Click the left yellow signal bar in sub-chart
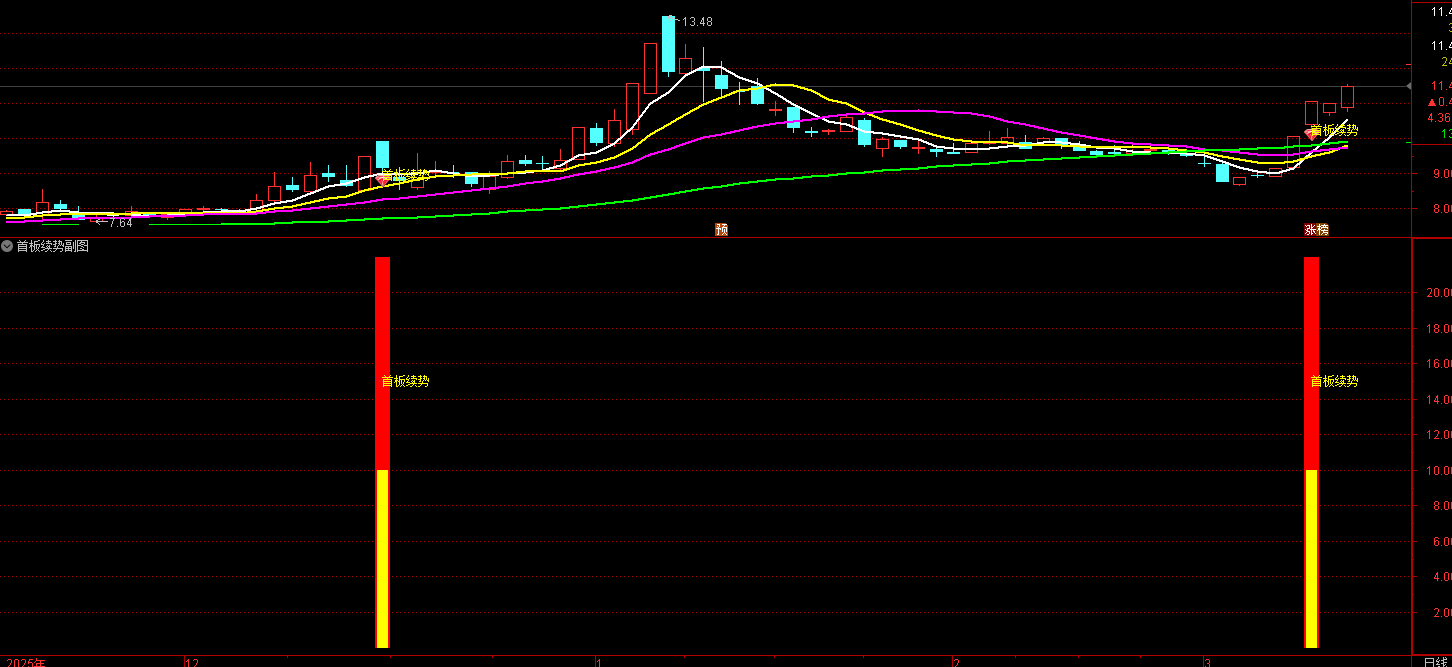 point(382,558)
